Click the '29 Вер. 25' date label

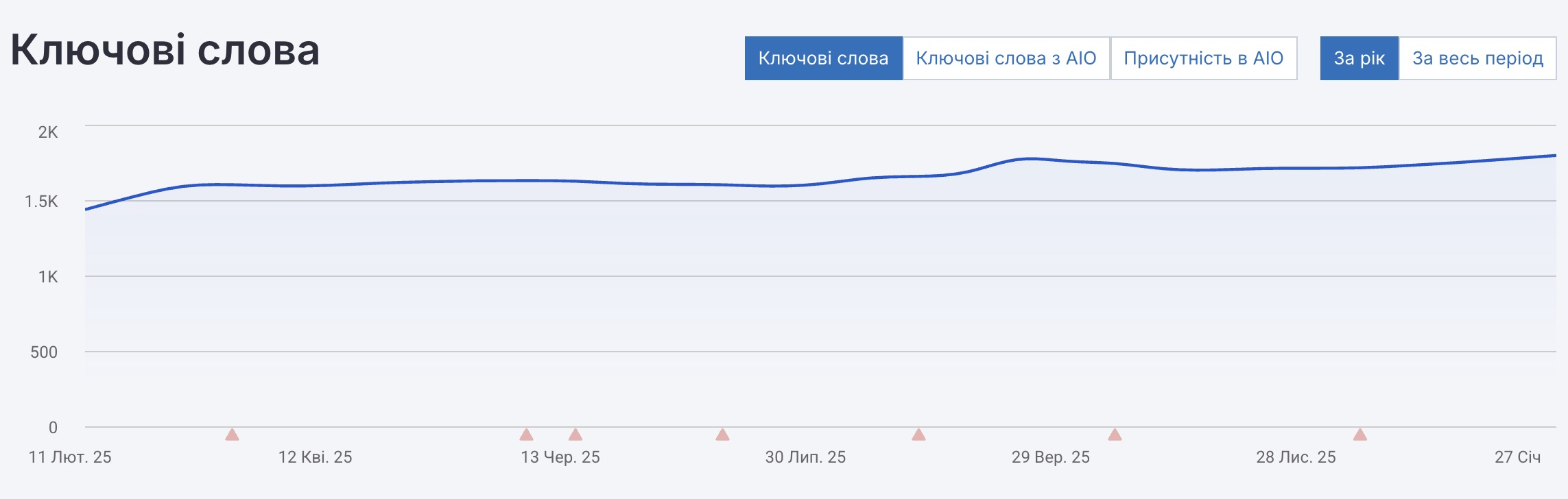click(x=1050, y=457)
